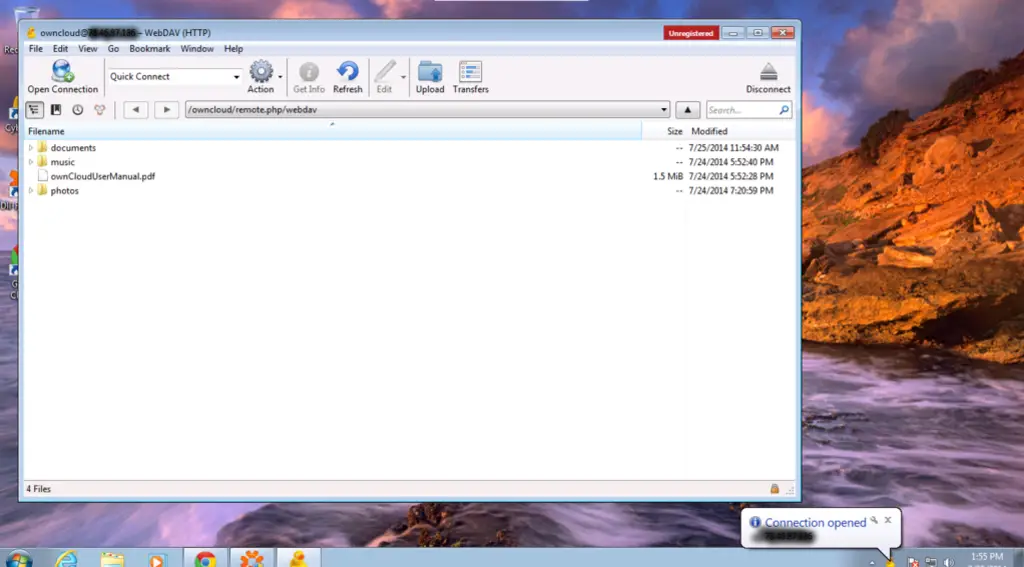Go back to previous folder
Image resolution: width=1024 pixels, height=567 pixels.
point(136,110)
